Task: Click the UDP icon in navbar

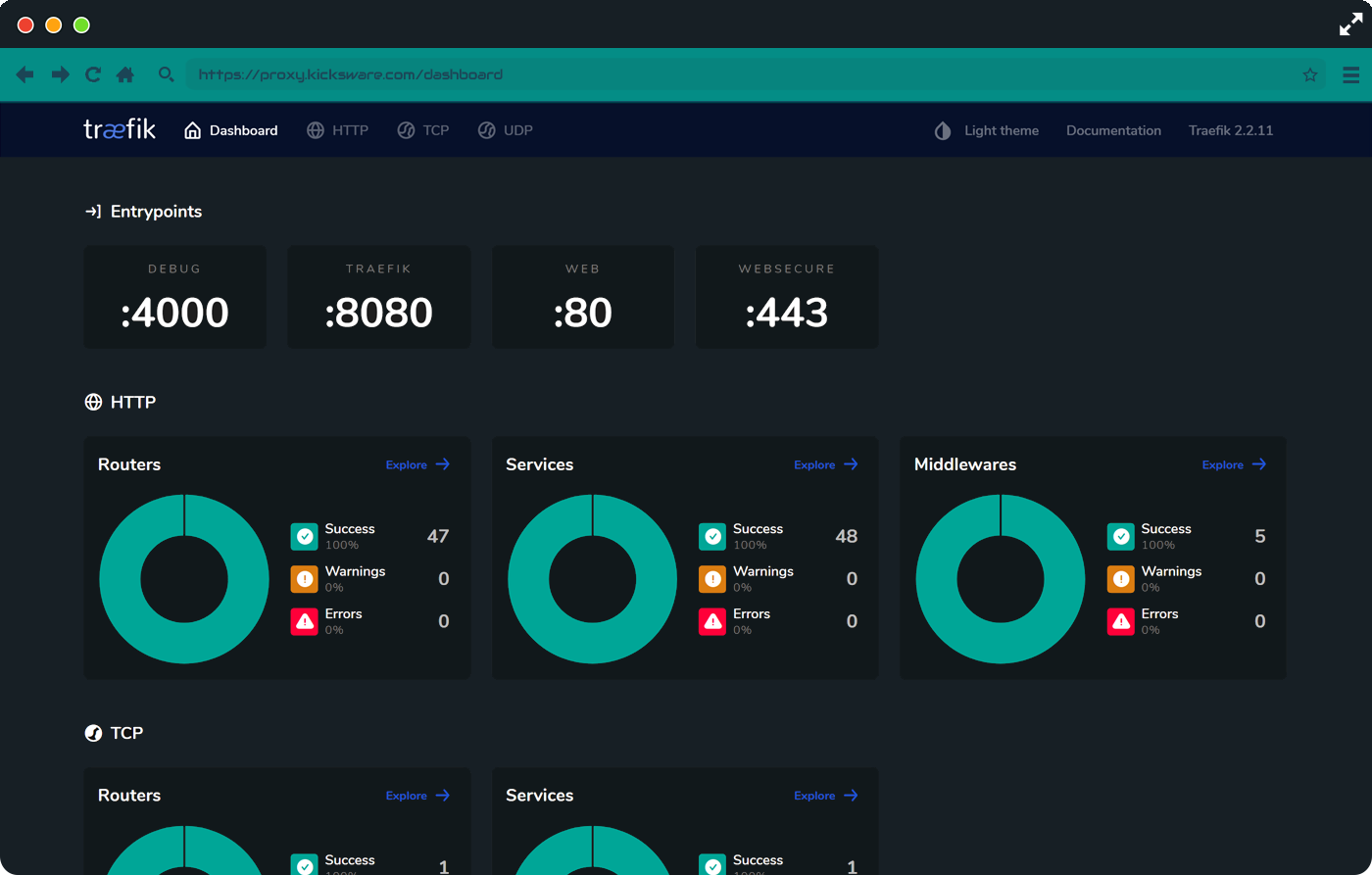Action: 487,130
